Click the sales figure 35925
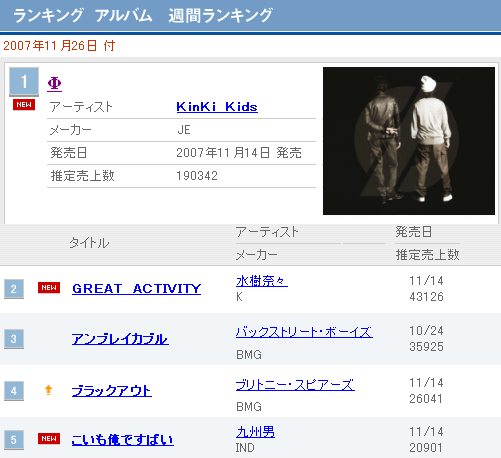Viewport: 501px width, 458px height. pyautogui.click(x=426, y=347)
